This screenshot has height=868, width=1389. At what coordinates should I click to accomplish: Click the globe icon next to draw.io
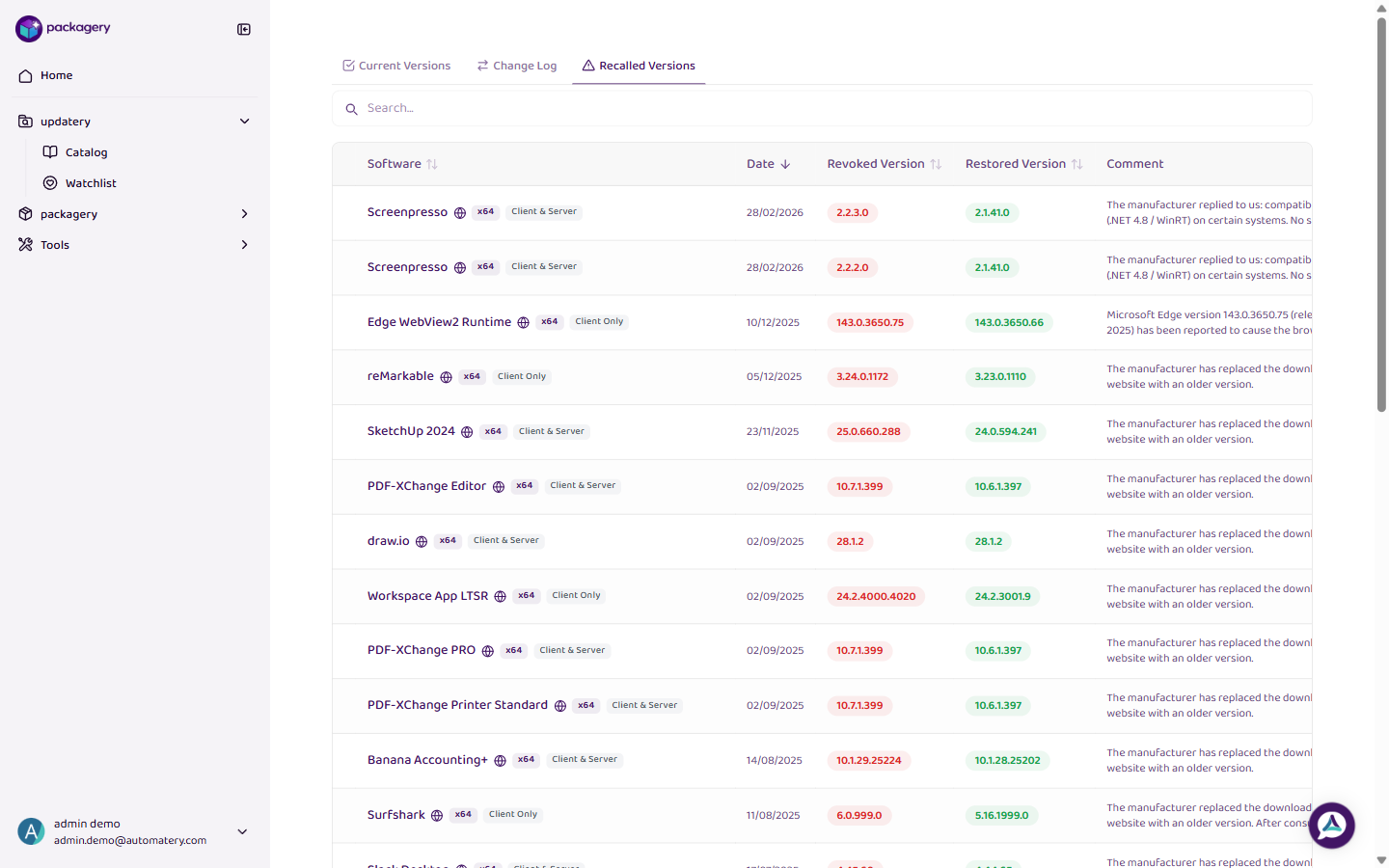[422, 542]
